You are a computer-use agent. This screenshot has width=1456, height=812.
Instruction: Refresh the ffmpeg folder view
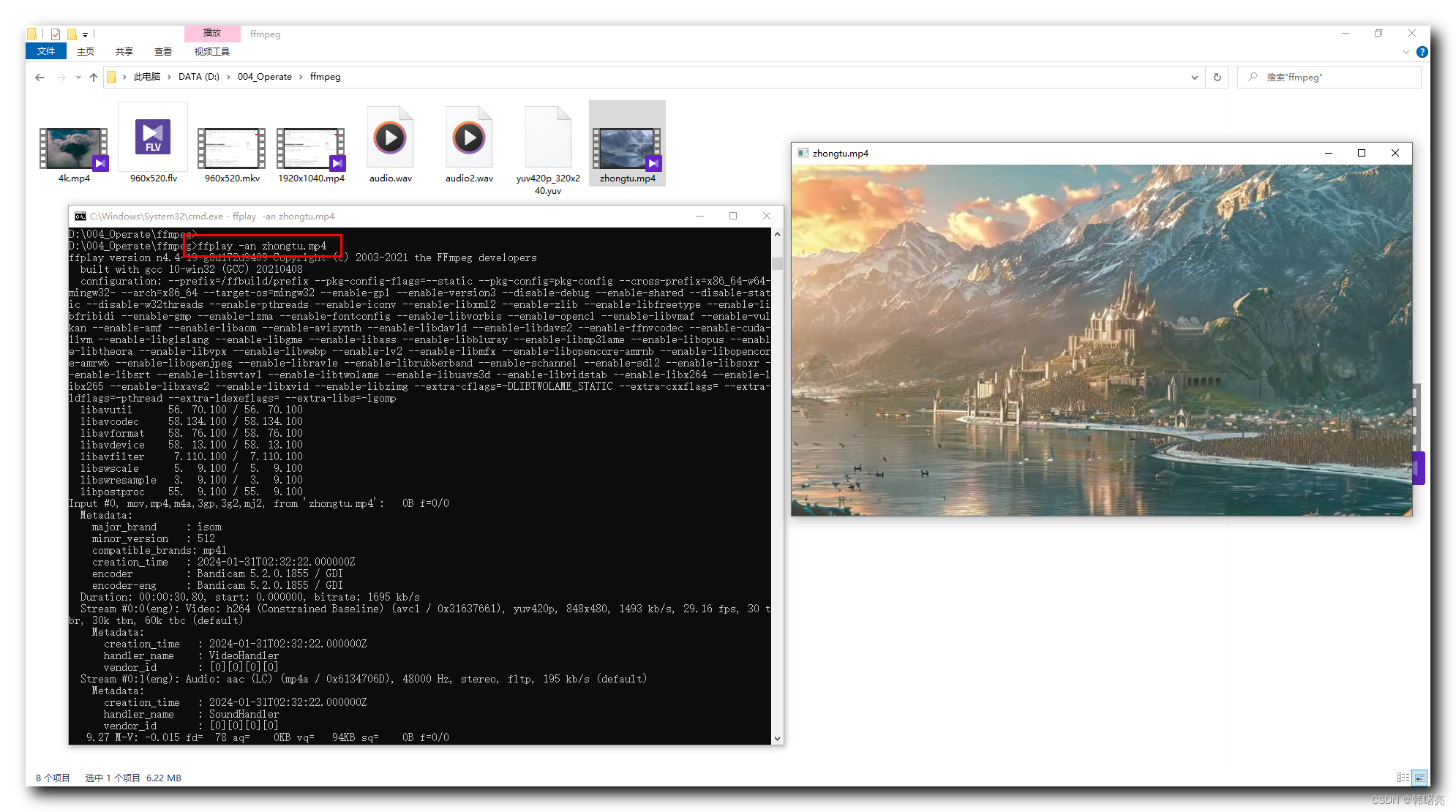[1217, 77]
